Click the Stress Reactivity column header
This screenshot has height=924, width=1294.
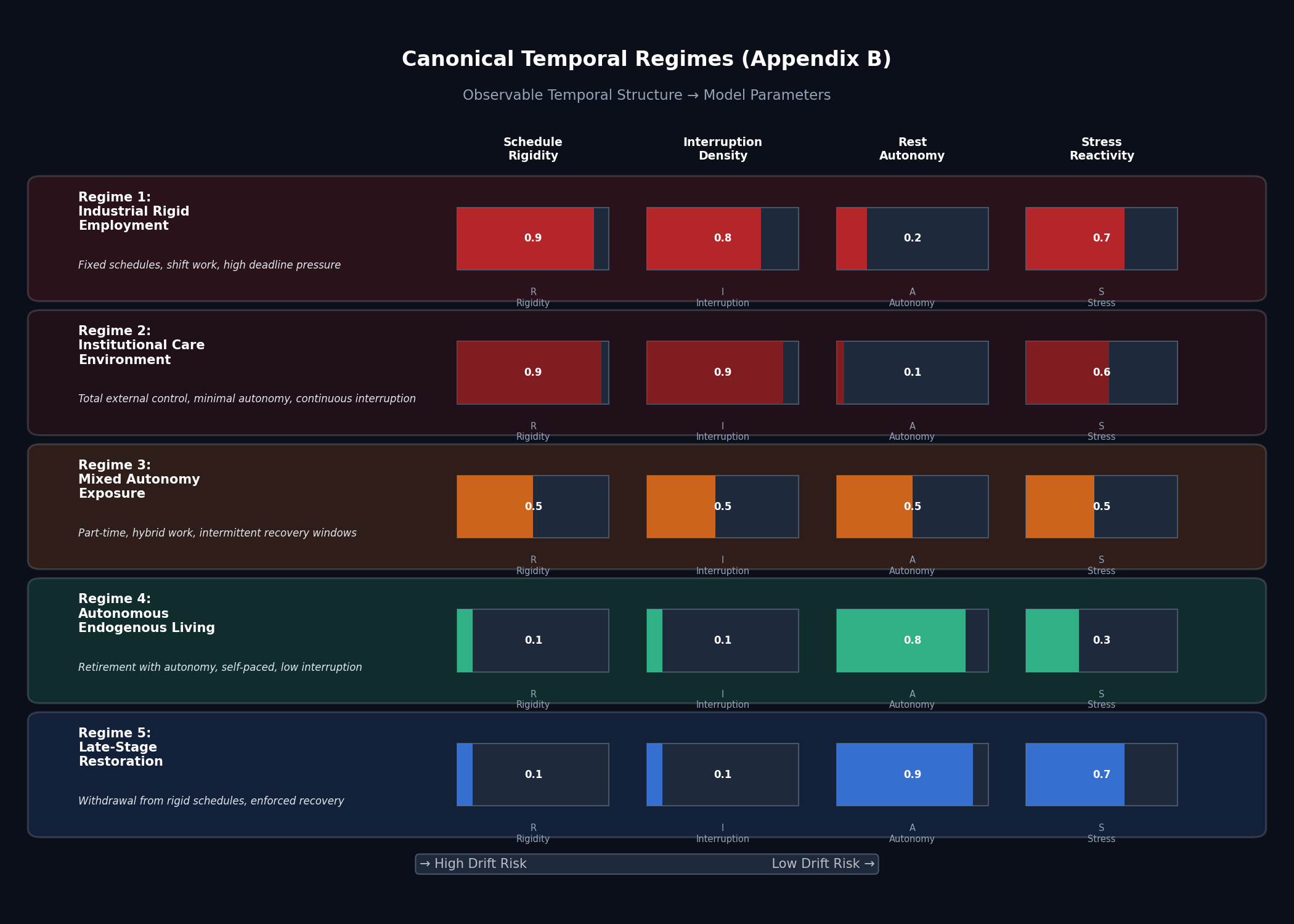1101,149
